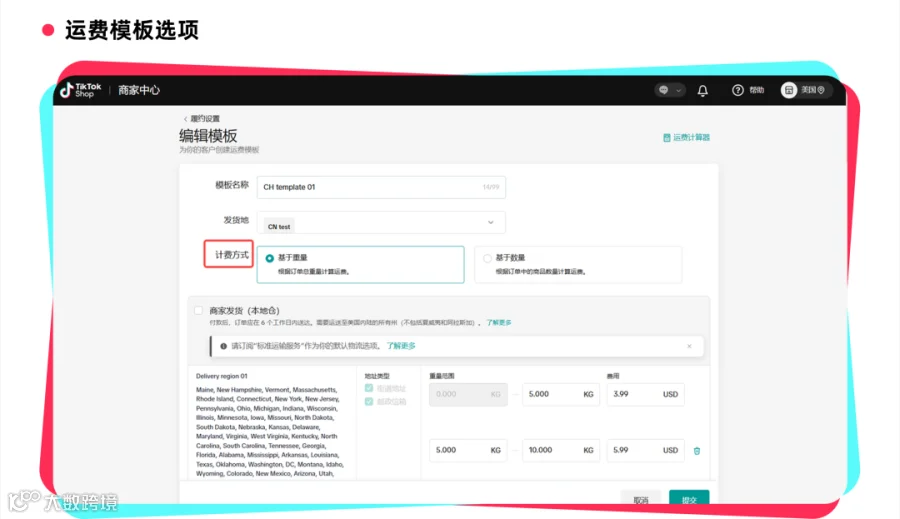This screenshot has height=519, width=900.
Task: Click the 提交 submit button
Action: 689,498
